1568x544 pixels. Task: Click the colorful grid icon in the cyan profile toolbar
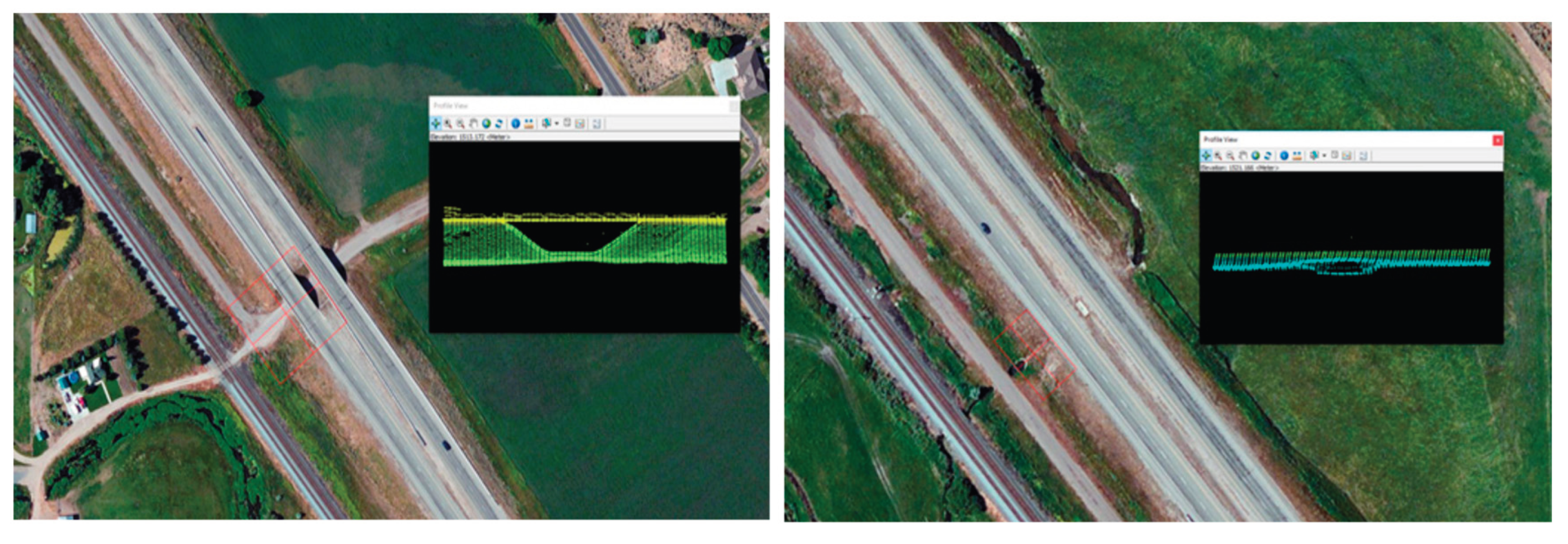click(x=1346, y=156)
